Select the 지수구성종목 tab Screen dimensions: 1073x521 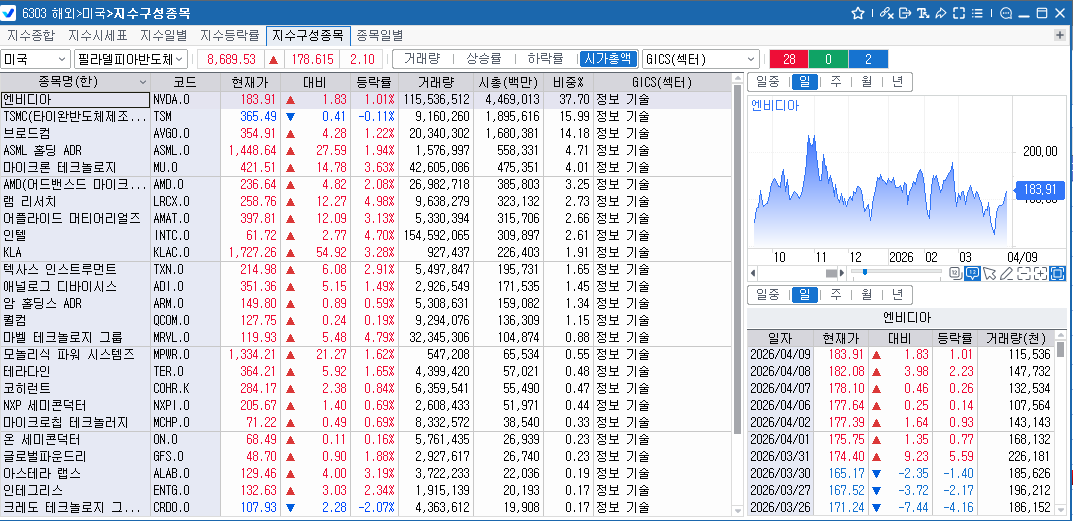point(309,36)
